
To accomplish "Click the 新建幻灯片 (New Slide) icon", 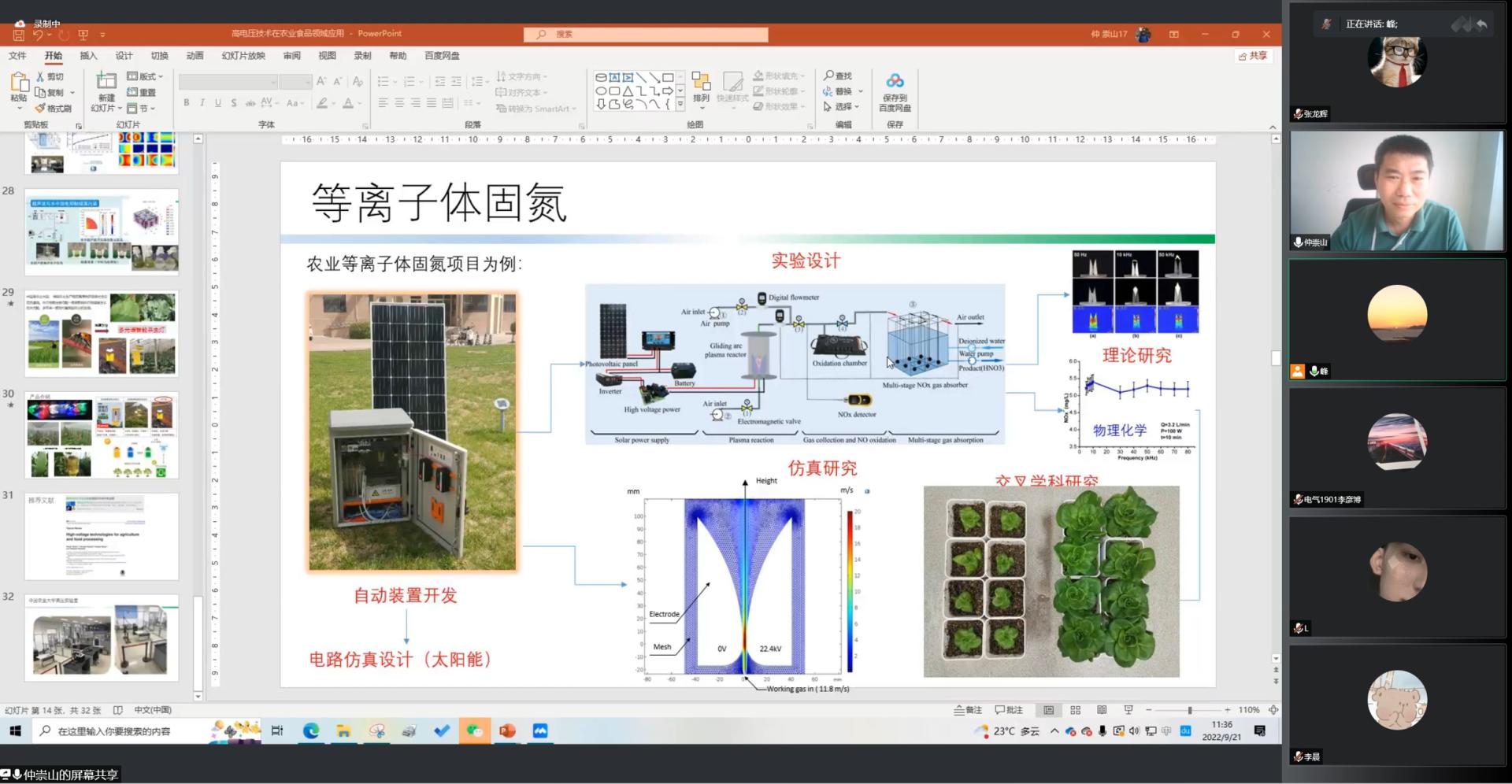I will pyautogui.click(x=106, y=82).
